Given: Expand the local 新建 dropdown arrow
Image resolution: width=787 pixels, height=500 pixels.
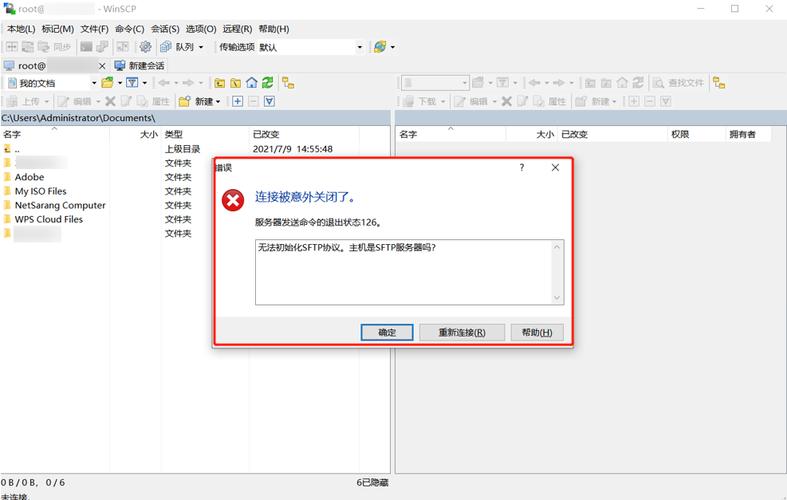Looking at the screenshot, I should coord(218,102).
